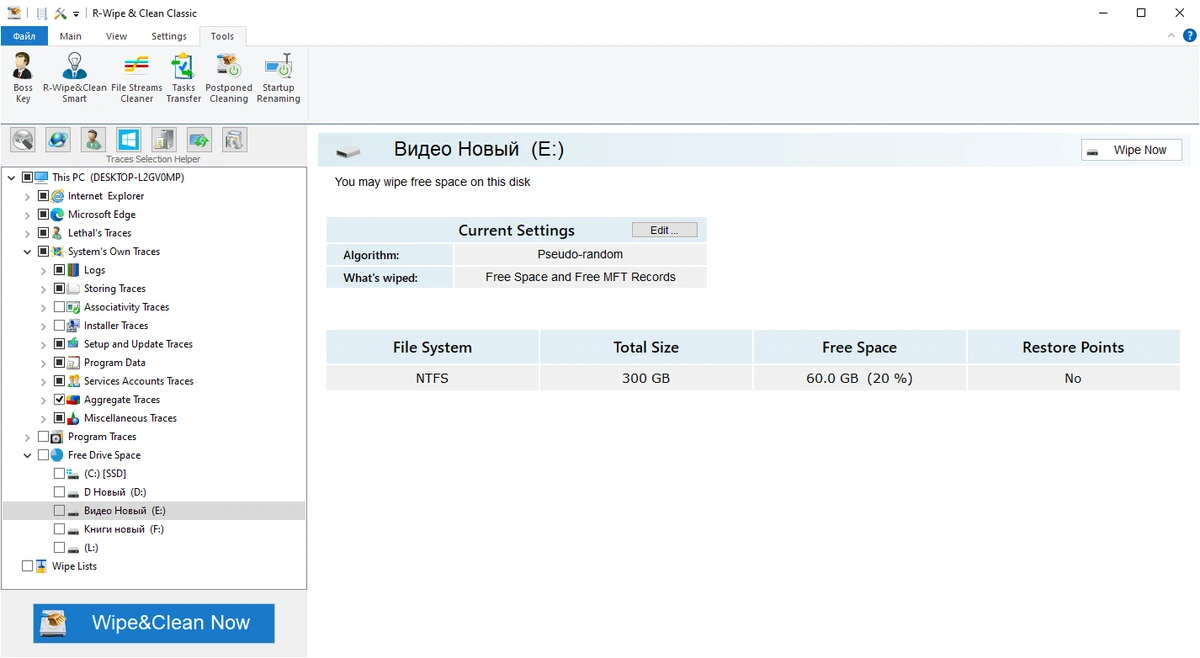
Task: Click the Lethal's Traces user icon
Action: click(58, 233)
